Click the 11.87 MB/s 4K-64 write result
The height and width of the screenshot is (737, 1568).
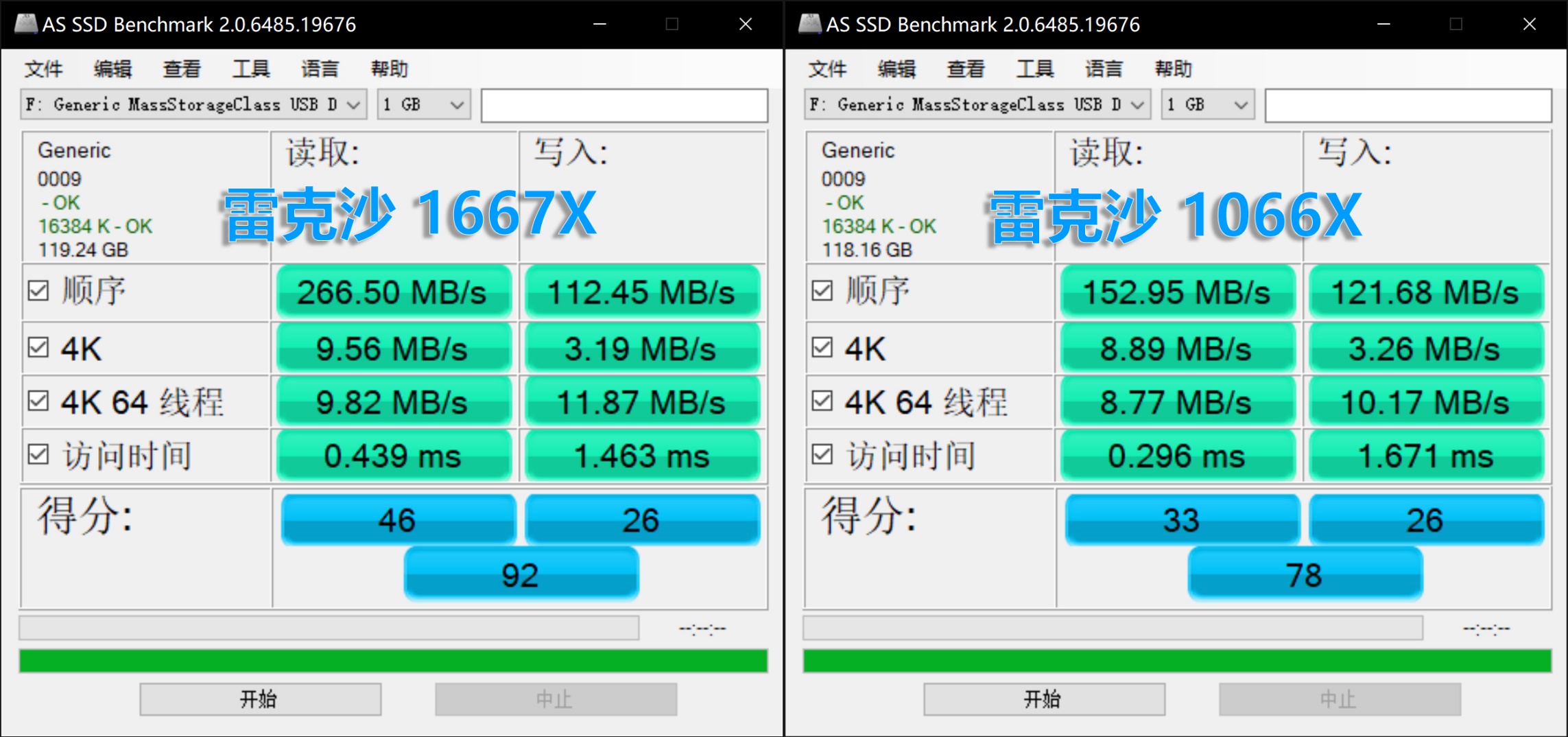(643, 401)
